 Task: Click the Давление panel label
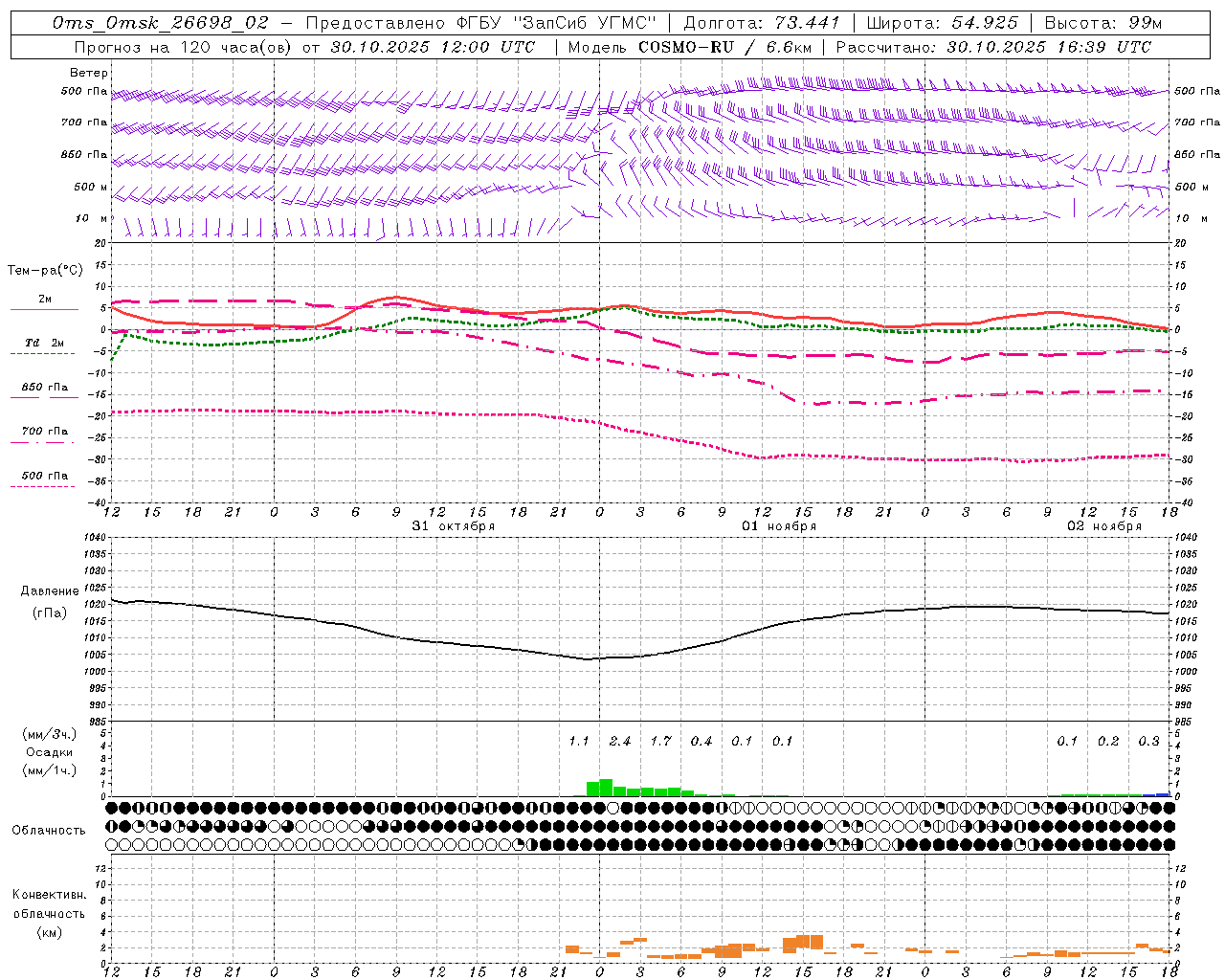(x=50, y=591)
